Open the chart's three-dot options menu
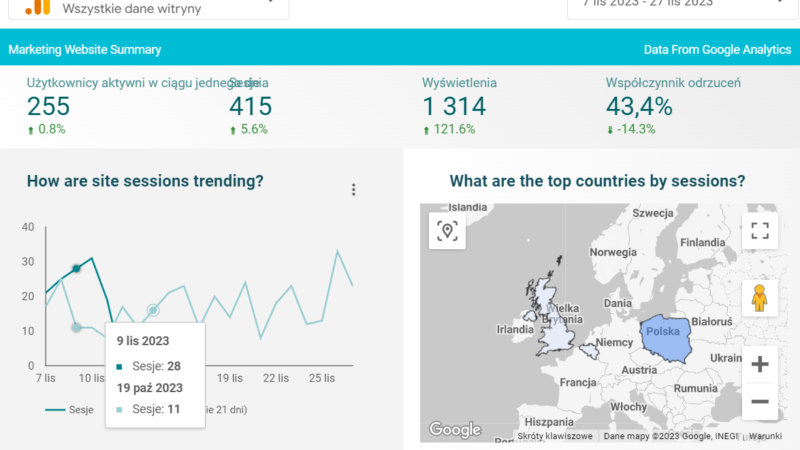Viewport: 800px width, 450px height. (x=353, y=190)
